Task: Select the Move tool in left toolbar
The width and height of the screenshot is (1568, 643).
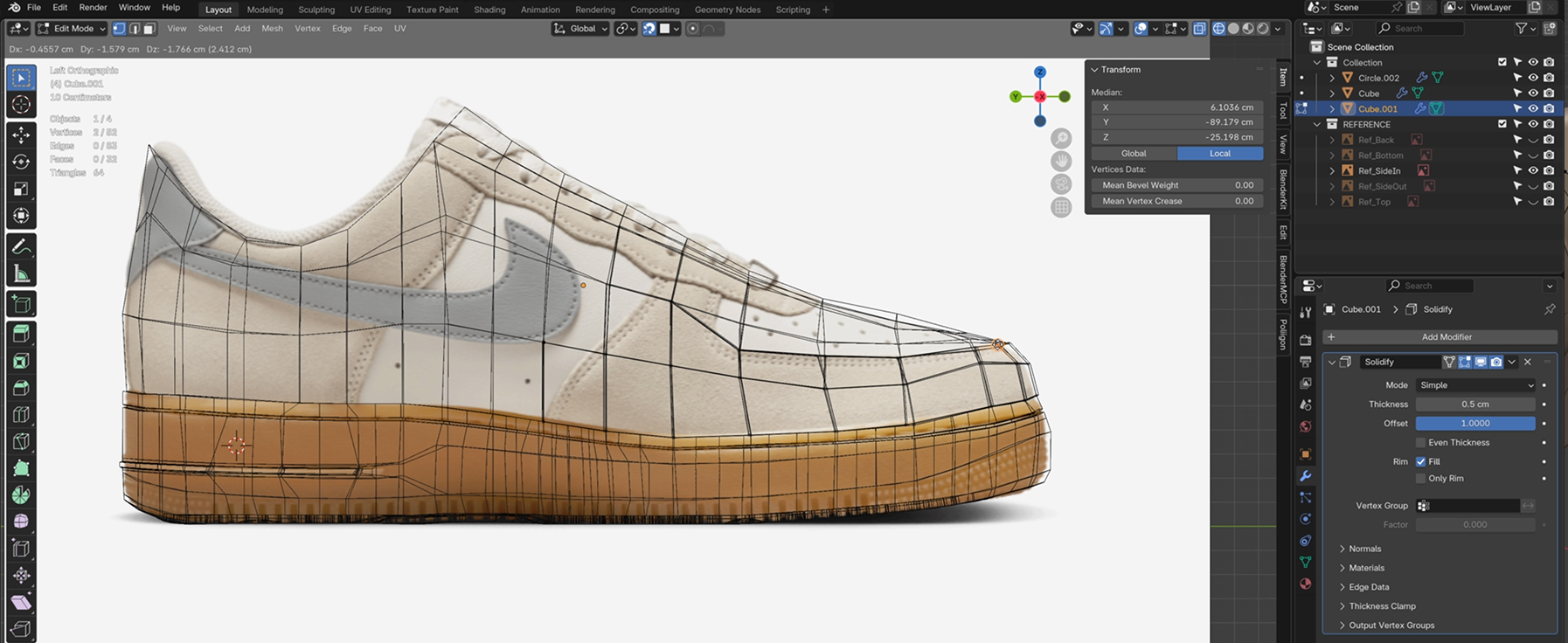Action: pyautogui.click(x=21, y=135)
